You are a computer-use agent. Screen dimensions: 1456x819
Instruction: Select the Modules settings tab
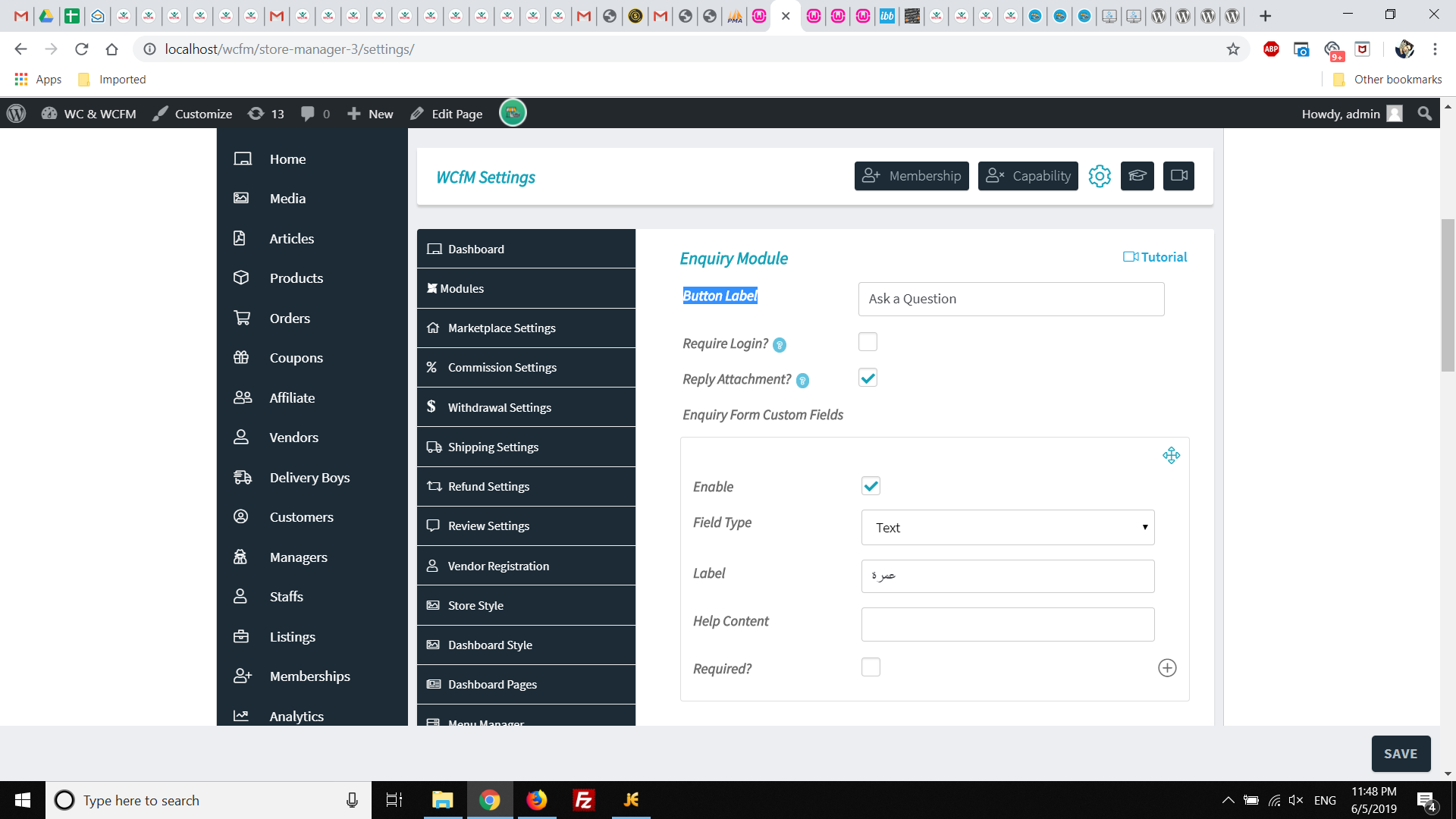526,288
